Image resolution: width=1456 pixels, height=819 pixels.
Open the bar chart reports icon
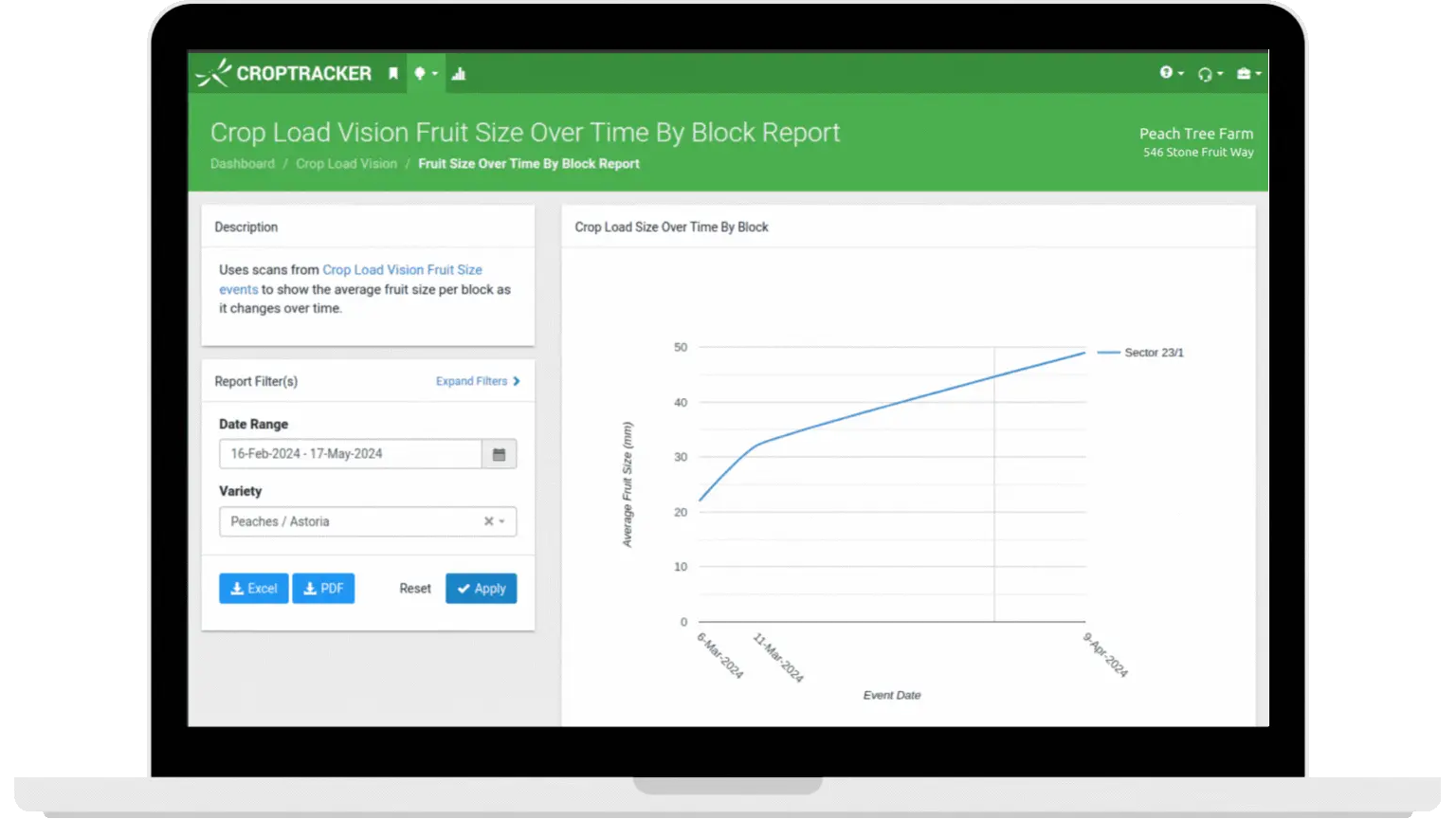tap(459, 74)
